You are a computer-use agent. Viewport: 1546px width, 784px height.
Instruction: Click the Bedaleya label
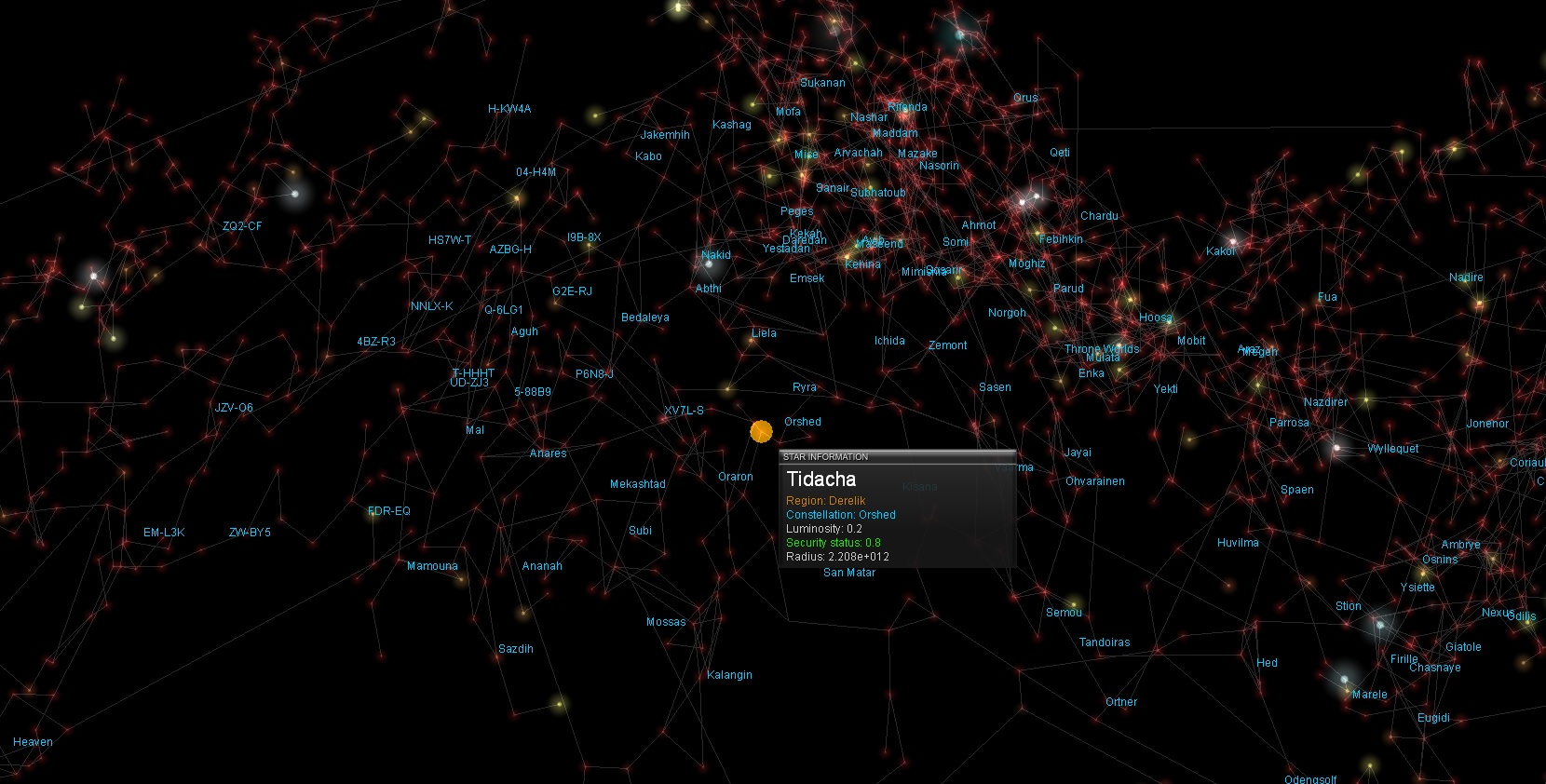[645, 318]
